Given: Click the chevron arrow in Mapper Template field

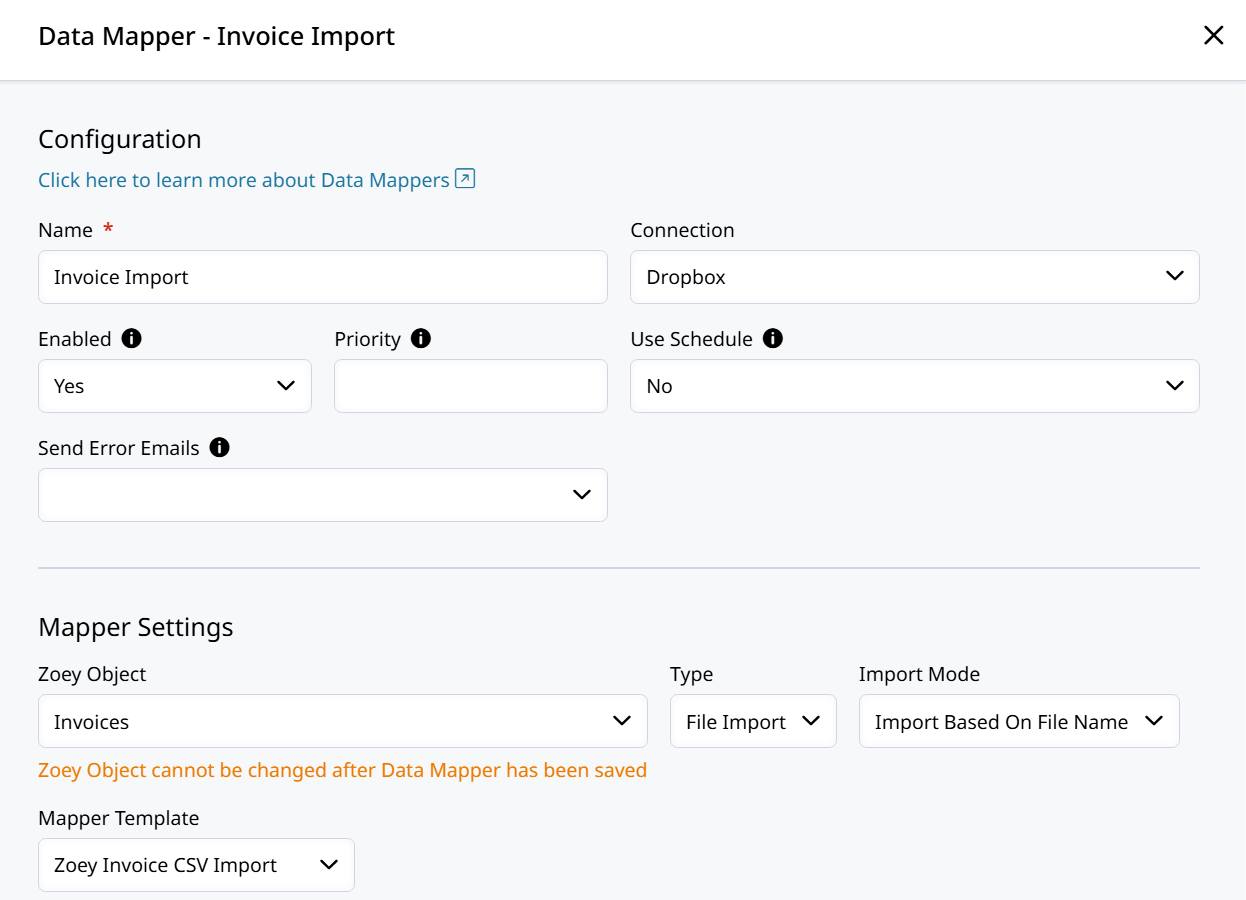Looking at the screenshot, I should (329, 865).
